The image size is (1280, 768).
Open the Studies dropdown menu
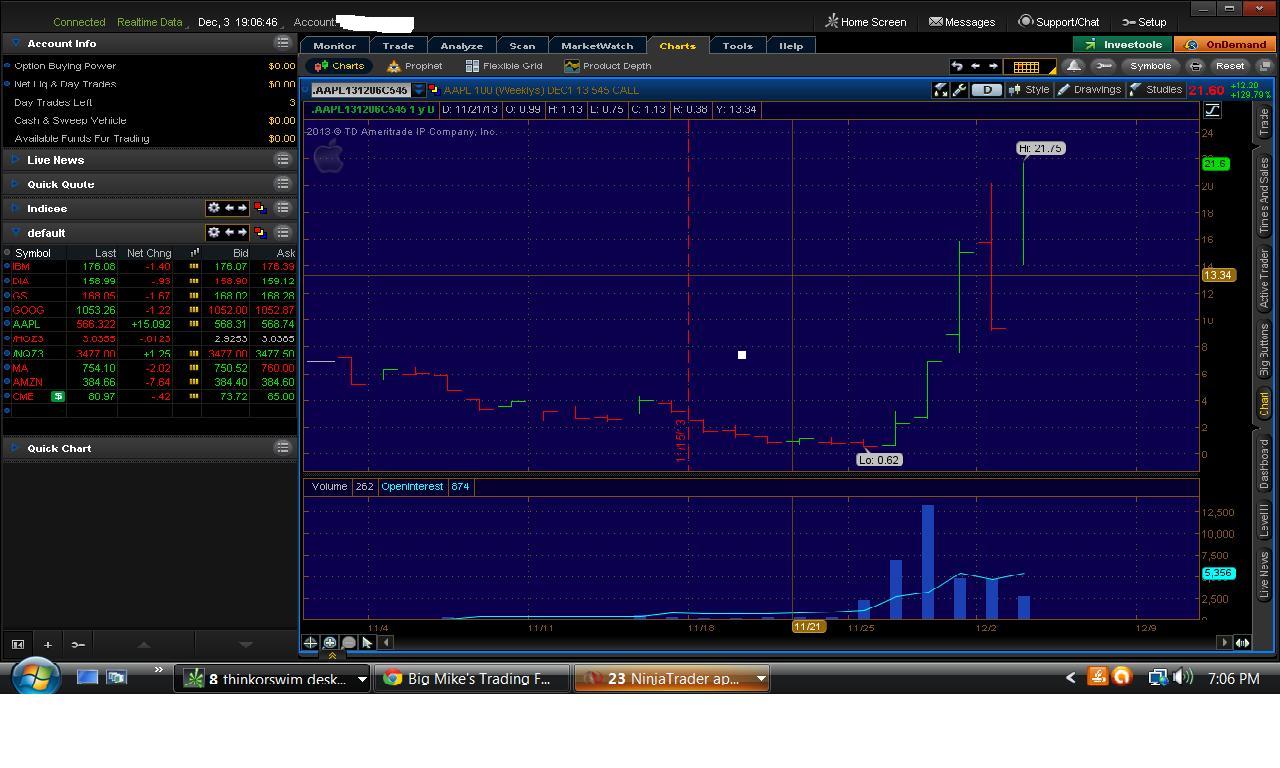[x=1157, y=90]
